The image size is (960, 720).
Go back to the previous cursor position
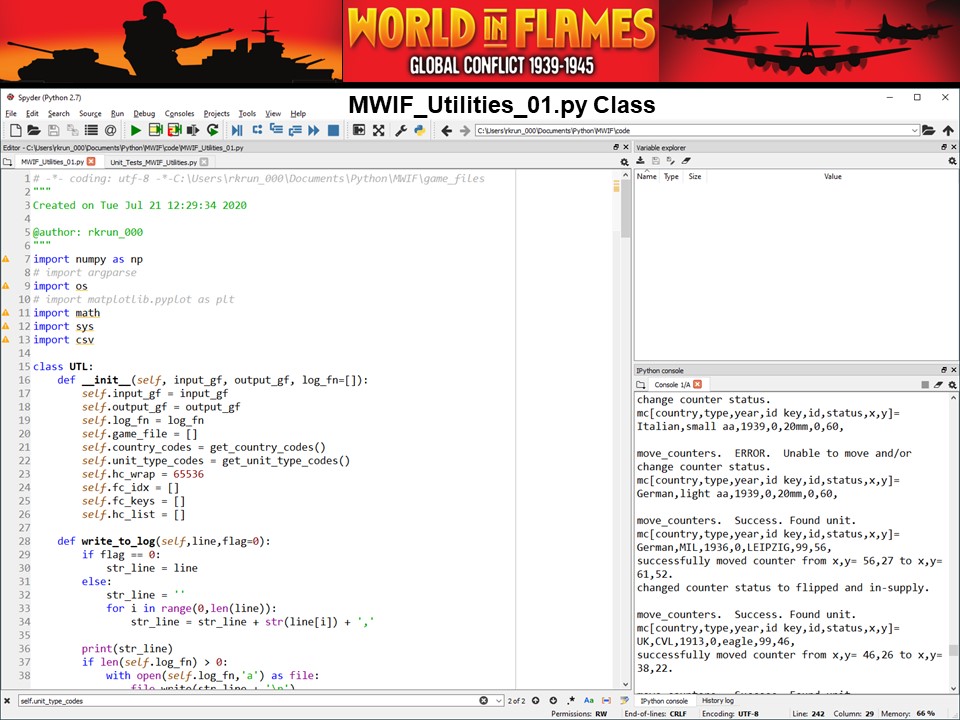click(x=446, y=130)
